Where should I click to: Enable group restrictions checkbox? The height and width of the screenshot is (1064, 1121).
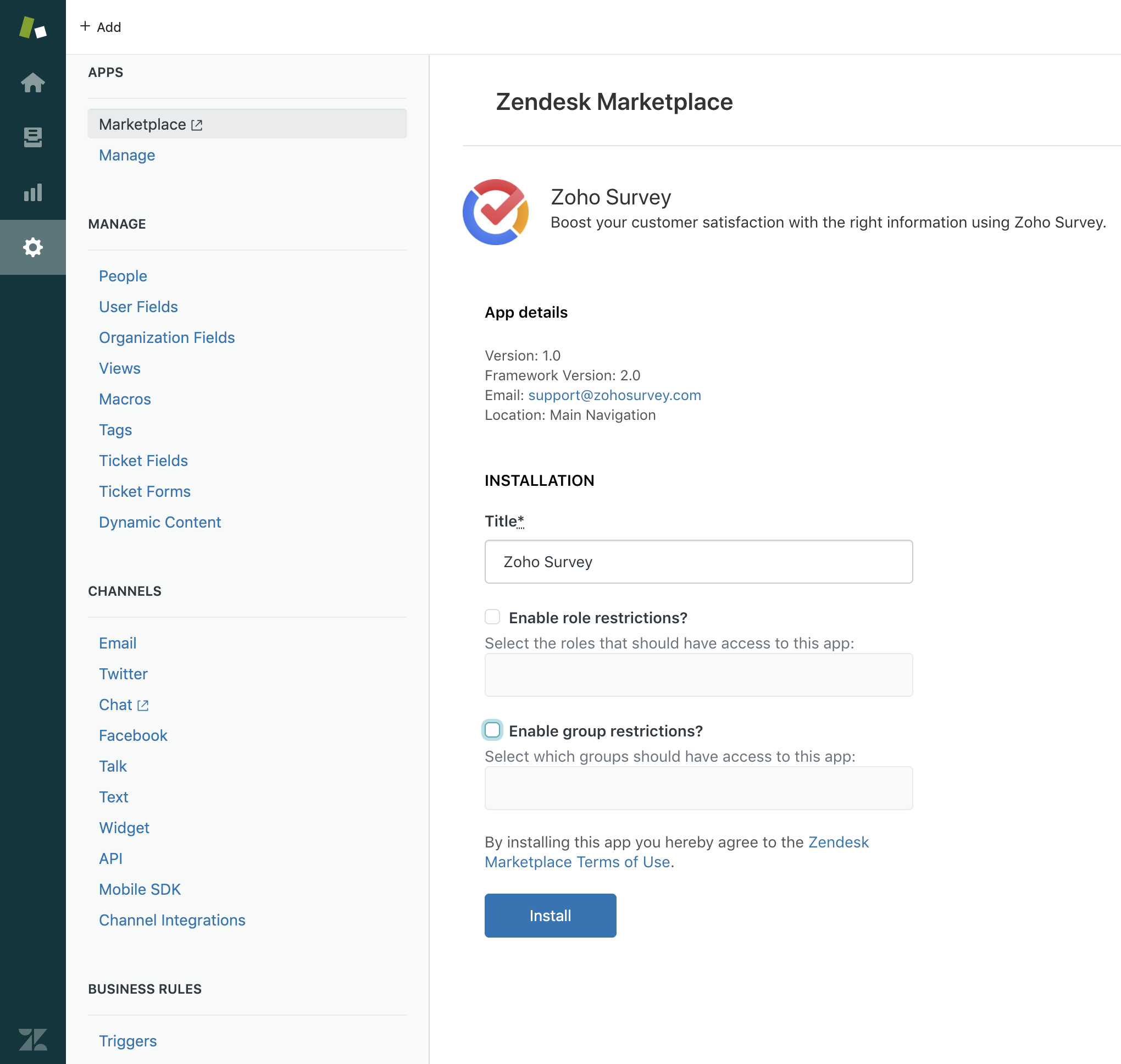(x=492, y=730)
